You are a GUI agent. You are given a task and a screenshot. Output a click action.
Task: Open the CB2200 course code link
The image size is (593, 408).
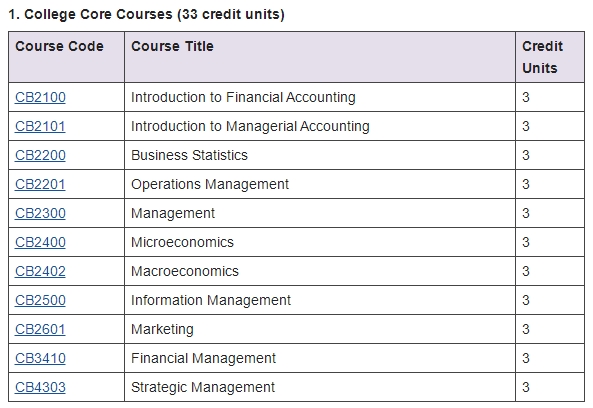[x=40, y=155]
